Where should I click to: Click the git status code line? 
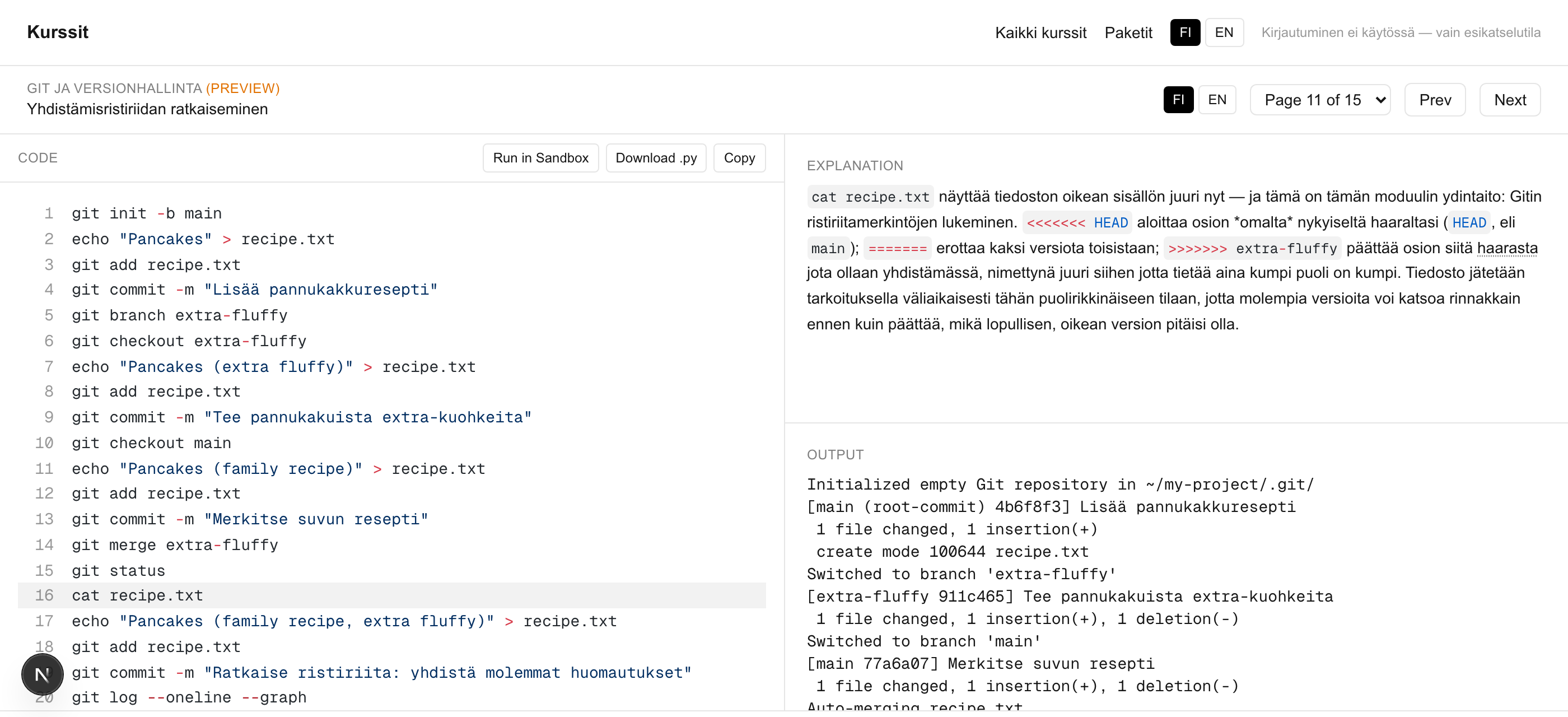[392, 570]
